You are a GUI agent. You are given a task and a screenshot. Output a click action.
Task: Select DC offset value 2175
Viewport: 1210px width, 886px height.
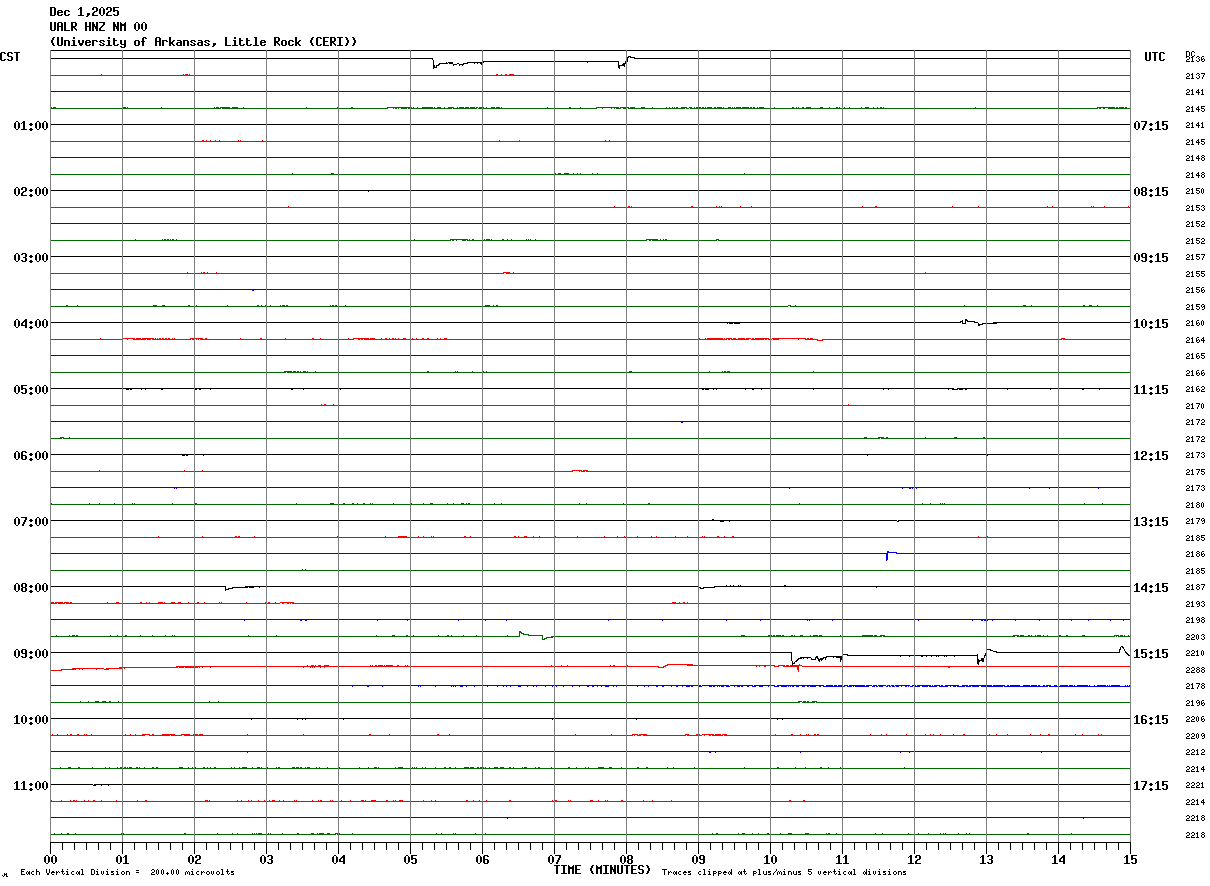tap(1195, 472)
